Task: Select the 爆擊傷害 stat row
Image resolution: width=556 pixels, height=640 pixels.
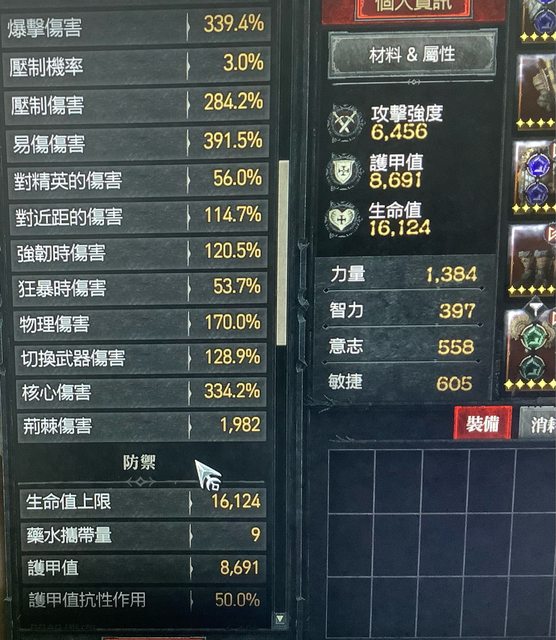Action: 136,26
